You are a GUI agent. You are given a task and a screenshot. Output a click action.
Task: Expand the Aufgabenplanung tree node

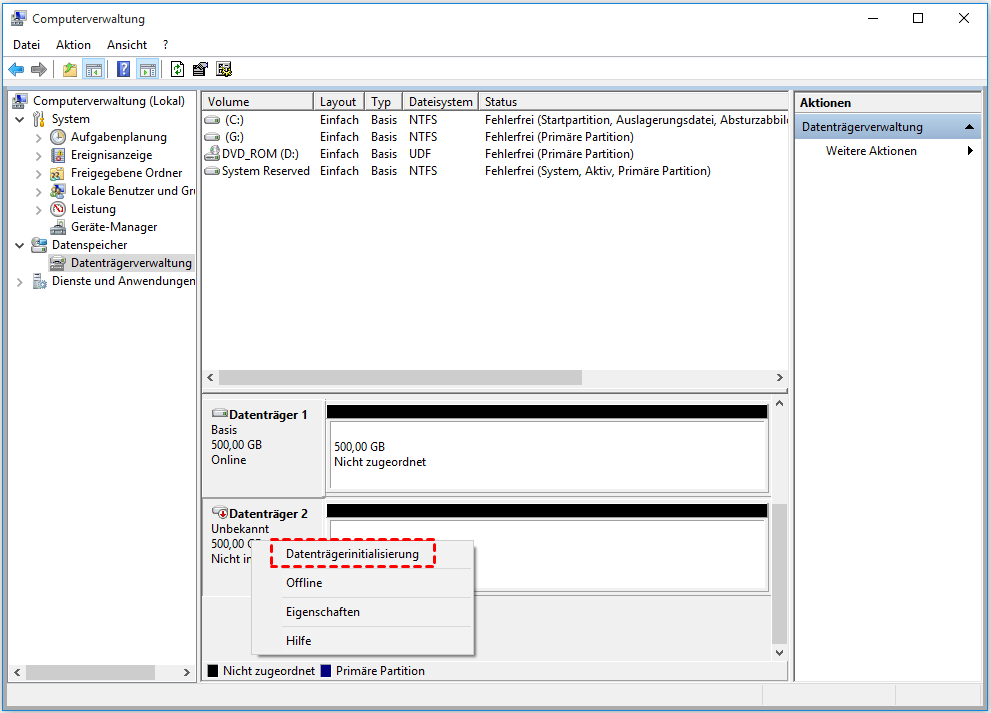[x=39, y=137]
